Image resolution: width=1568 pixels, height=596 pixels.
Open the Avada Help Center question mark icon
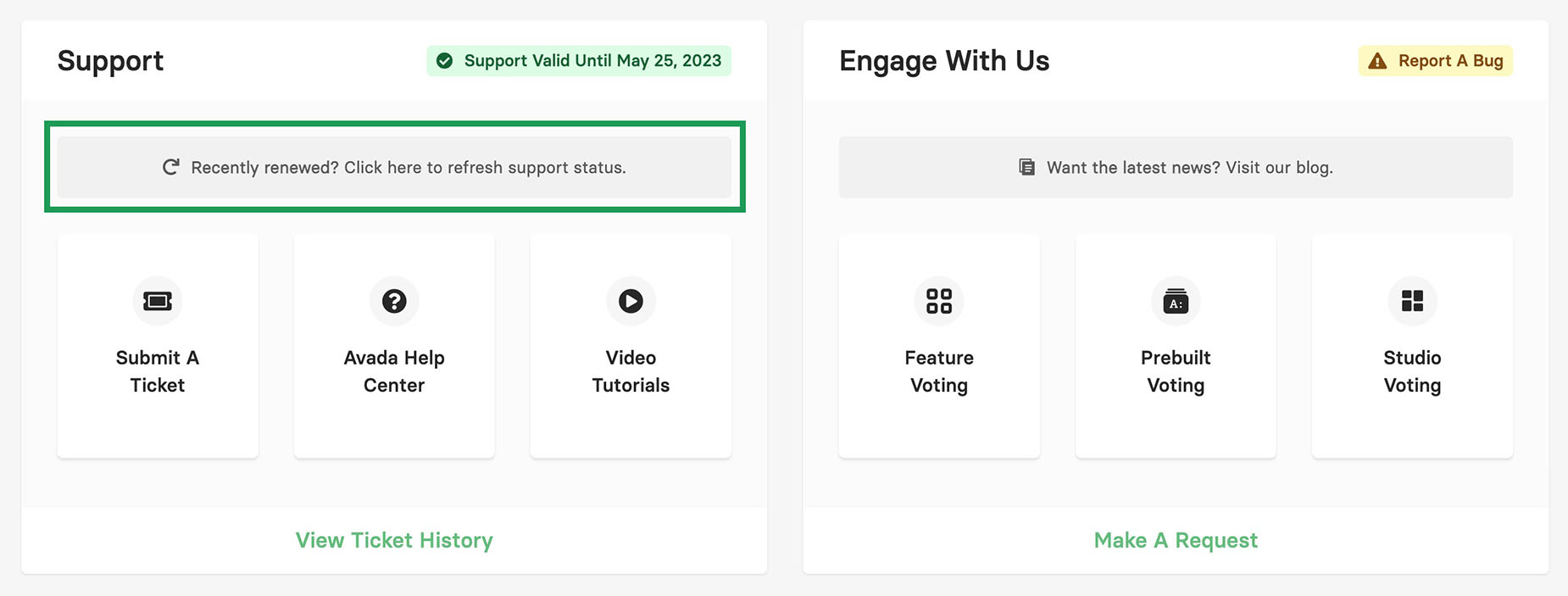pyautogui.click(x=394, y=301)
